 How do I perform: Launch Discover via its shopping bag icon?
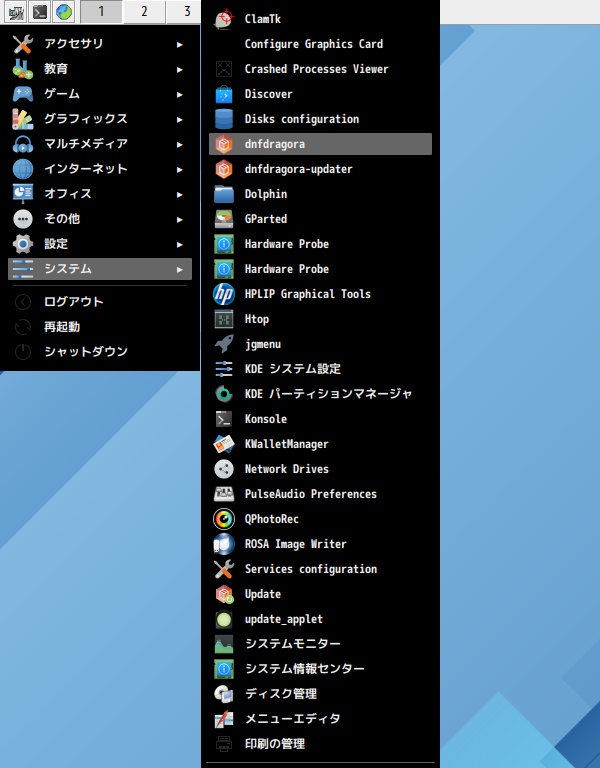(x=224, y=94)
